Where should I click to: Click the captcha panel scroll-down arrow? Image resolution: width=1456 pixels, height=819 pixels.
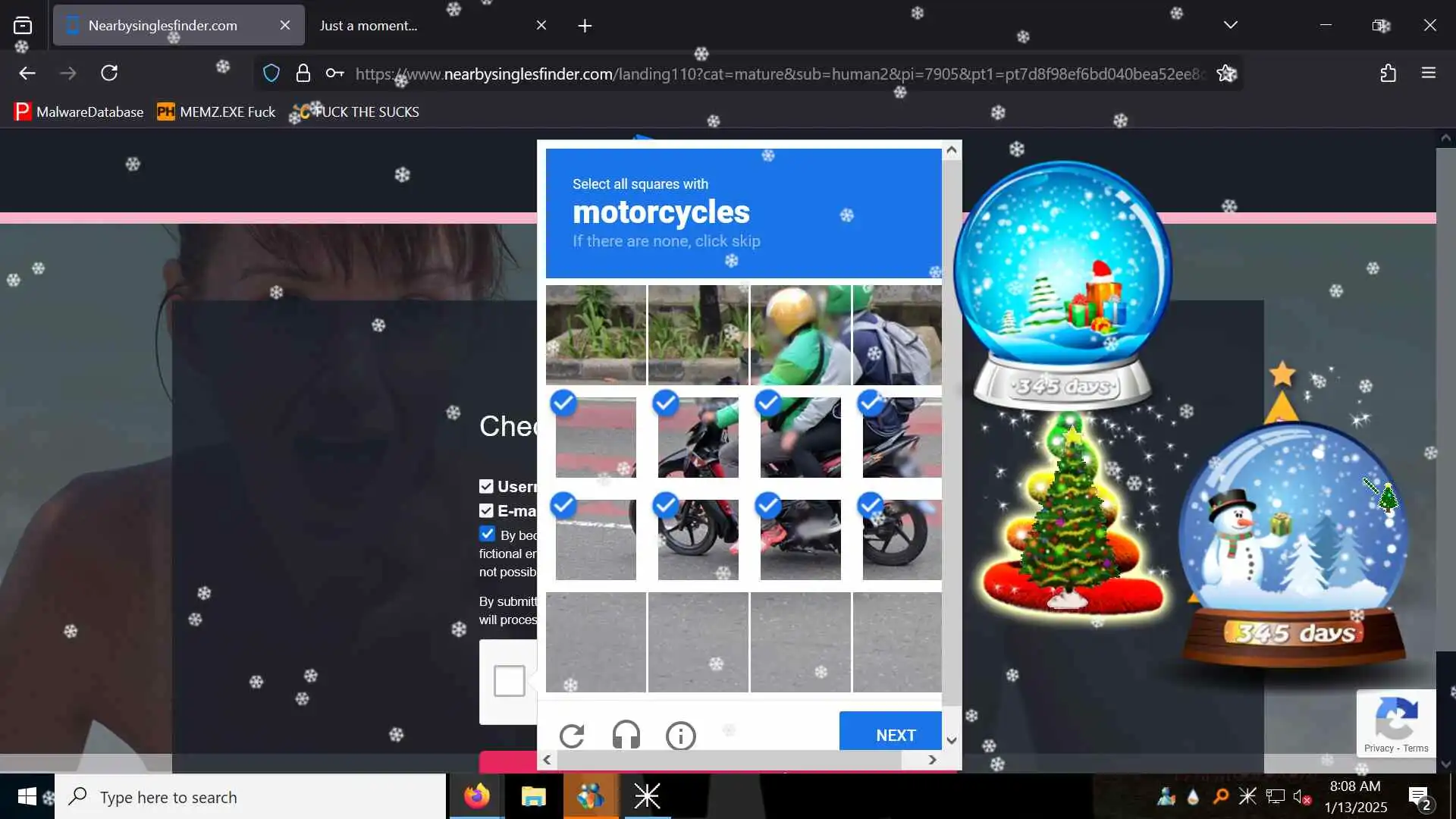(x=952, y=740)
